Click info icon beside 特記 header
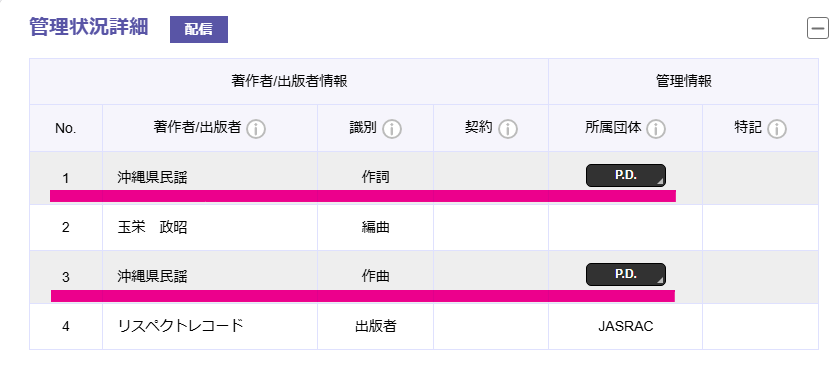 coord(777,129)
